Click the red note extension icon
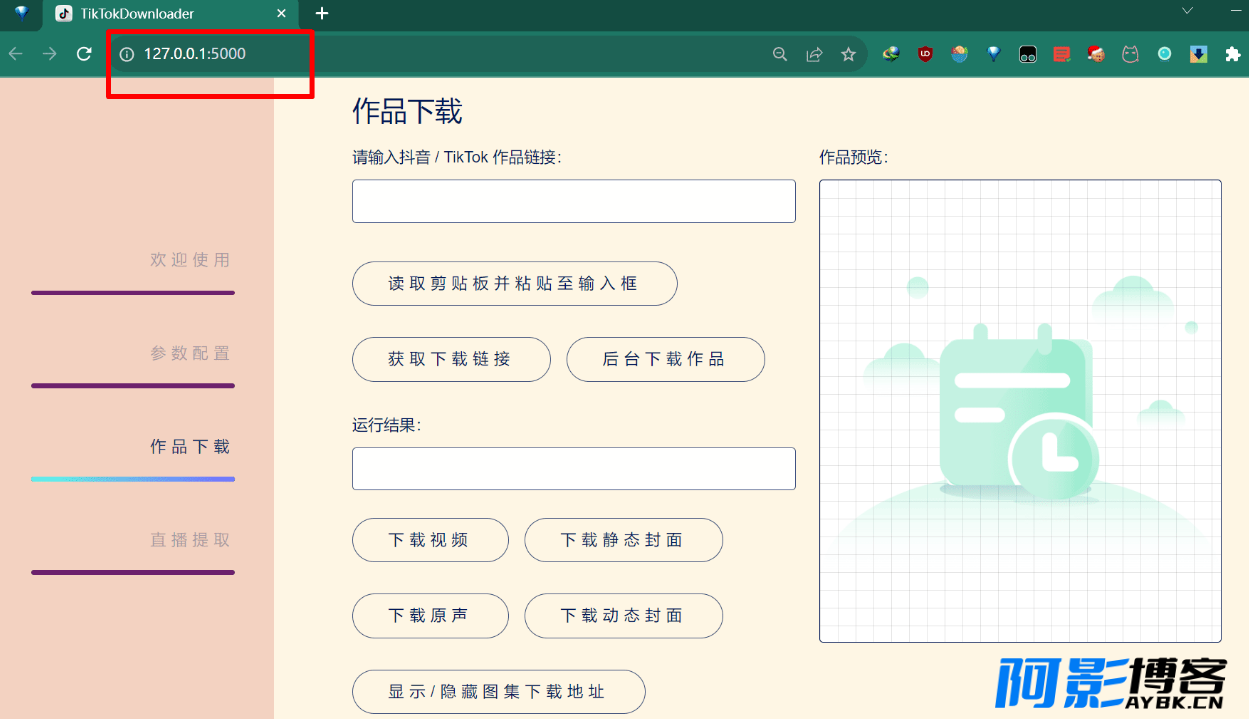The width and height of the screenshot is (1249, 719). [x=1062, y=55]
